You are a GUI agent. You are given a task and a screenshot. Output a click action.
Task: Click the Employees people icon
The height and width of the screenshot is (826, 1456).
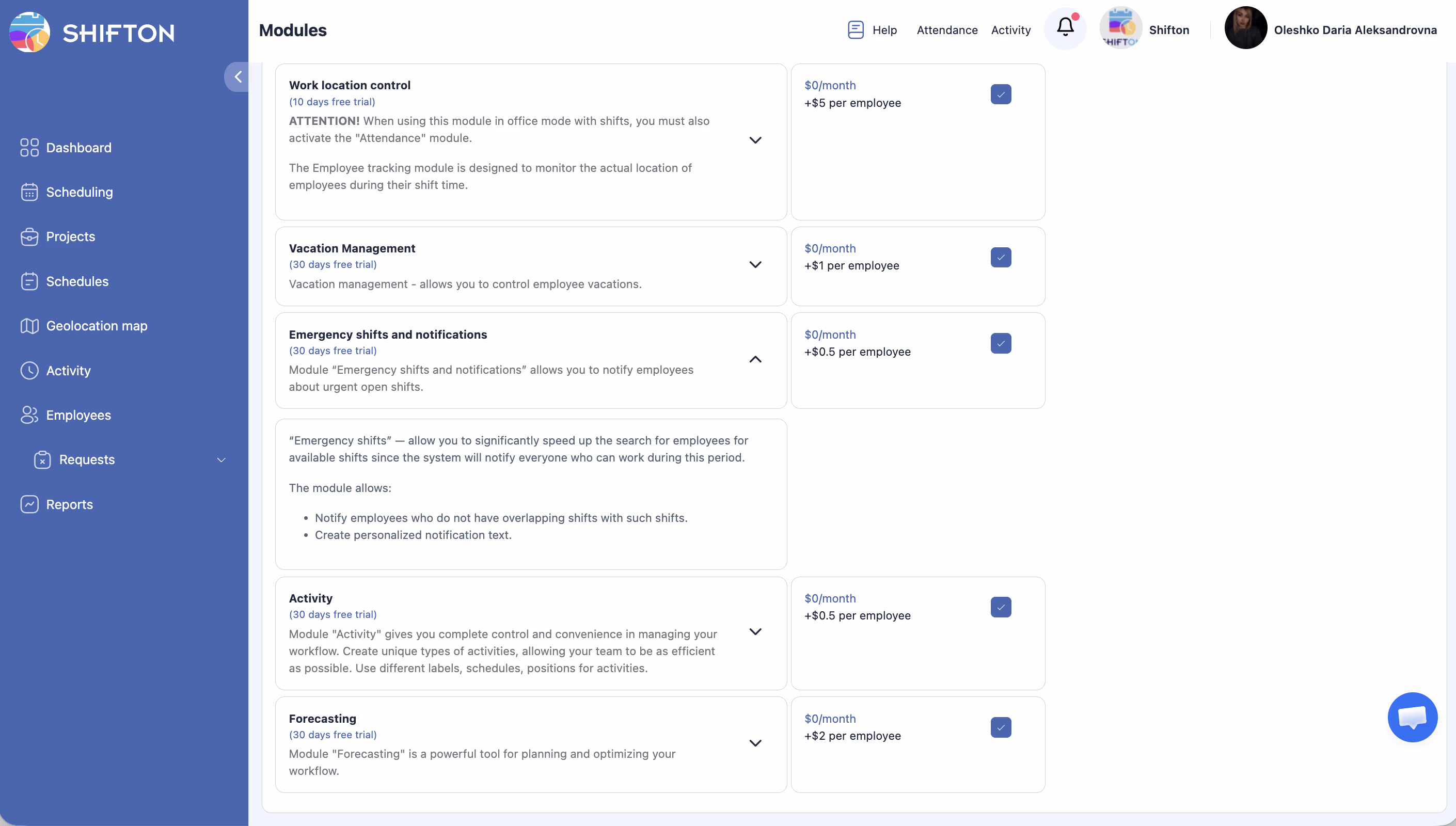click(29, 415)
